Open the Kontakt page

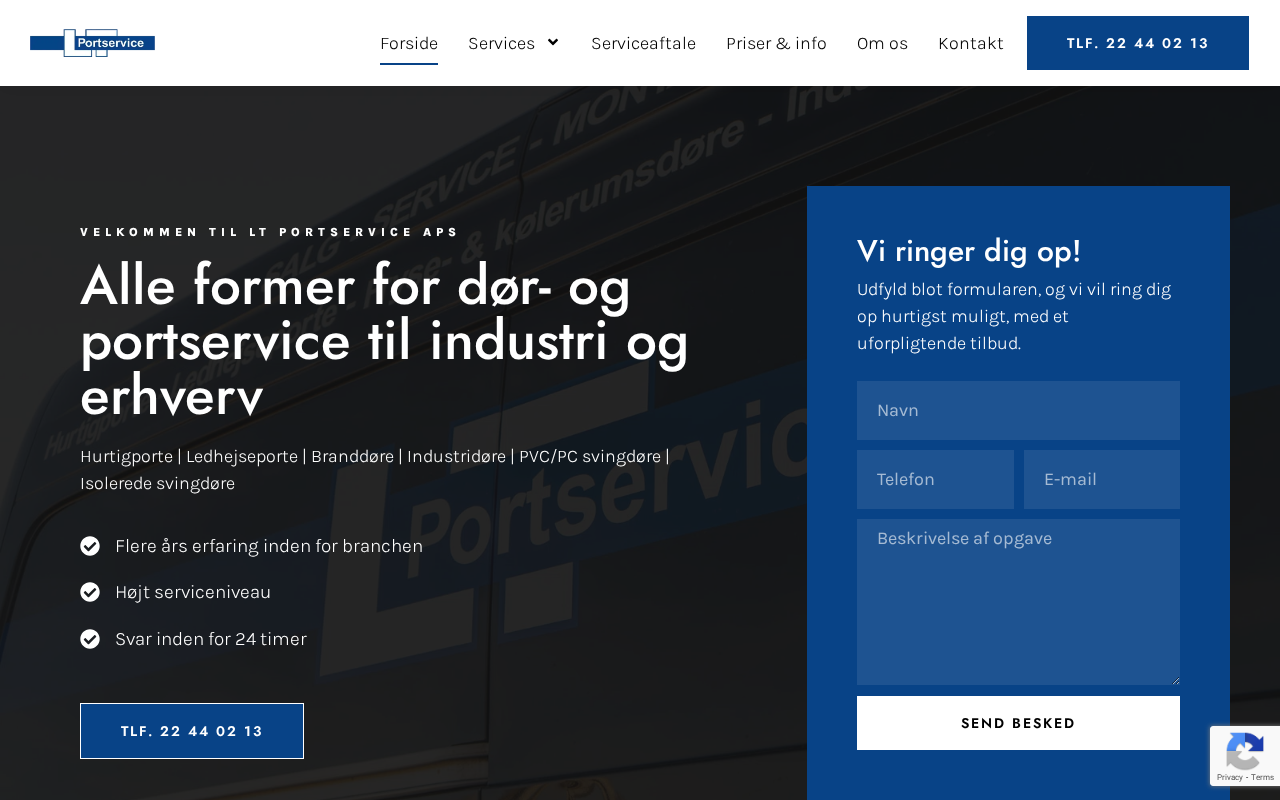(970, 43)
